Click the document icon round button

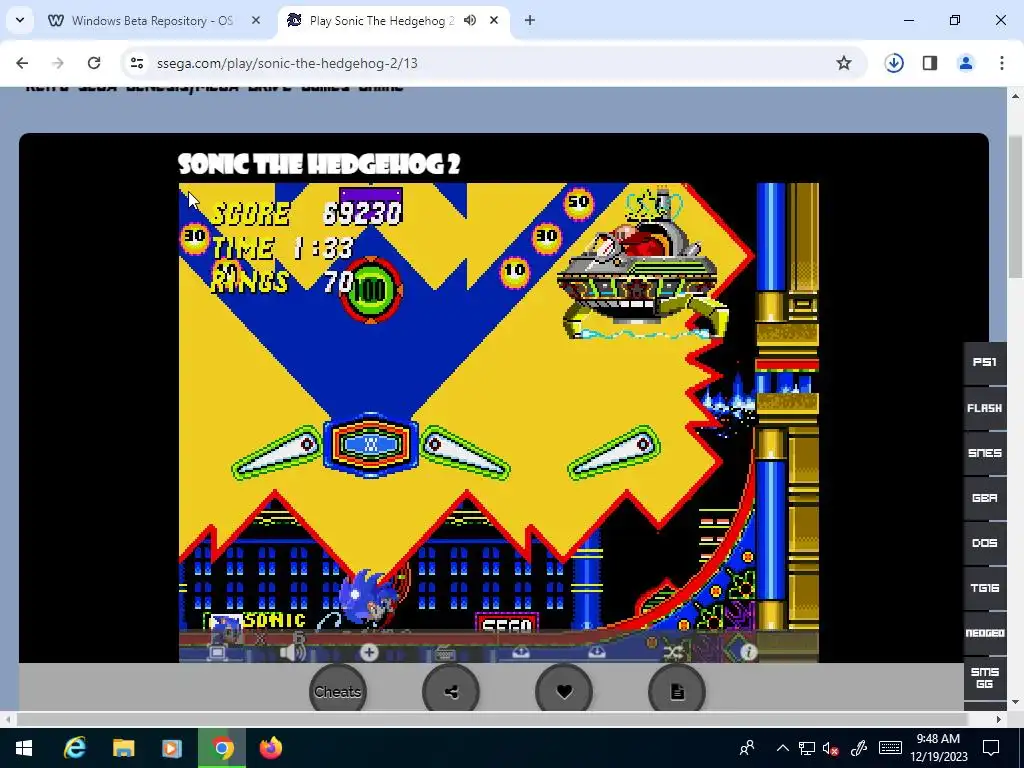coord(677,692)
